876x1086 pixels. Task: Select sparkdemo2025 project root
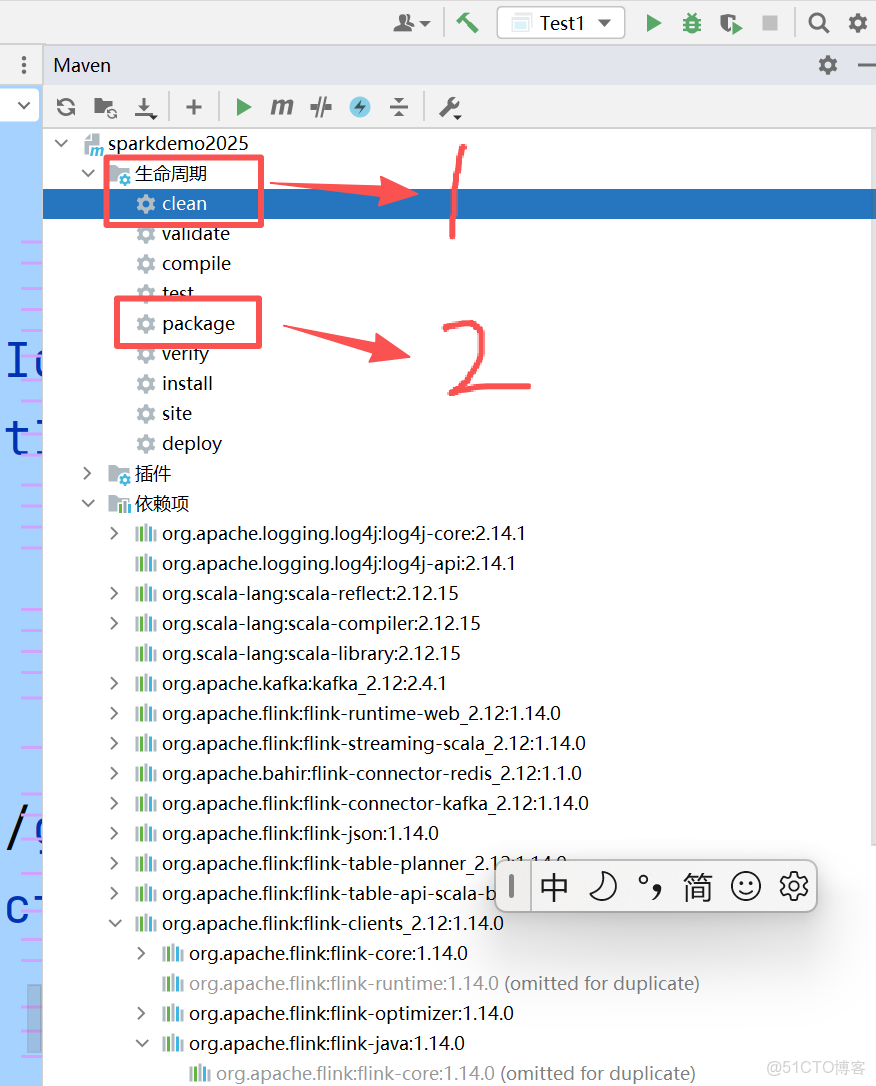click(x=178, y=143)
